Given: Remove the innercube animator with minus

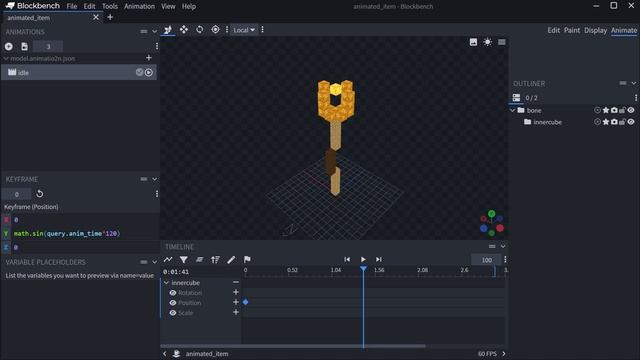Looking at the screenshot, I should pos(236,282).
